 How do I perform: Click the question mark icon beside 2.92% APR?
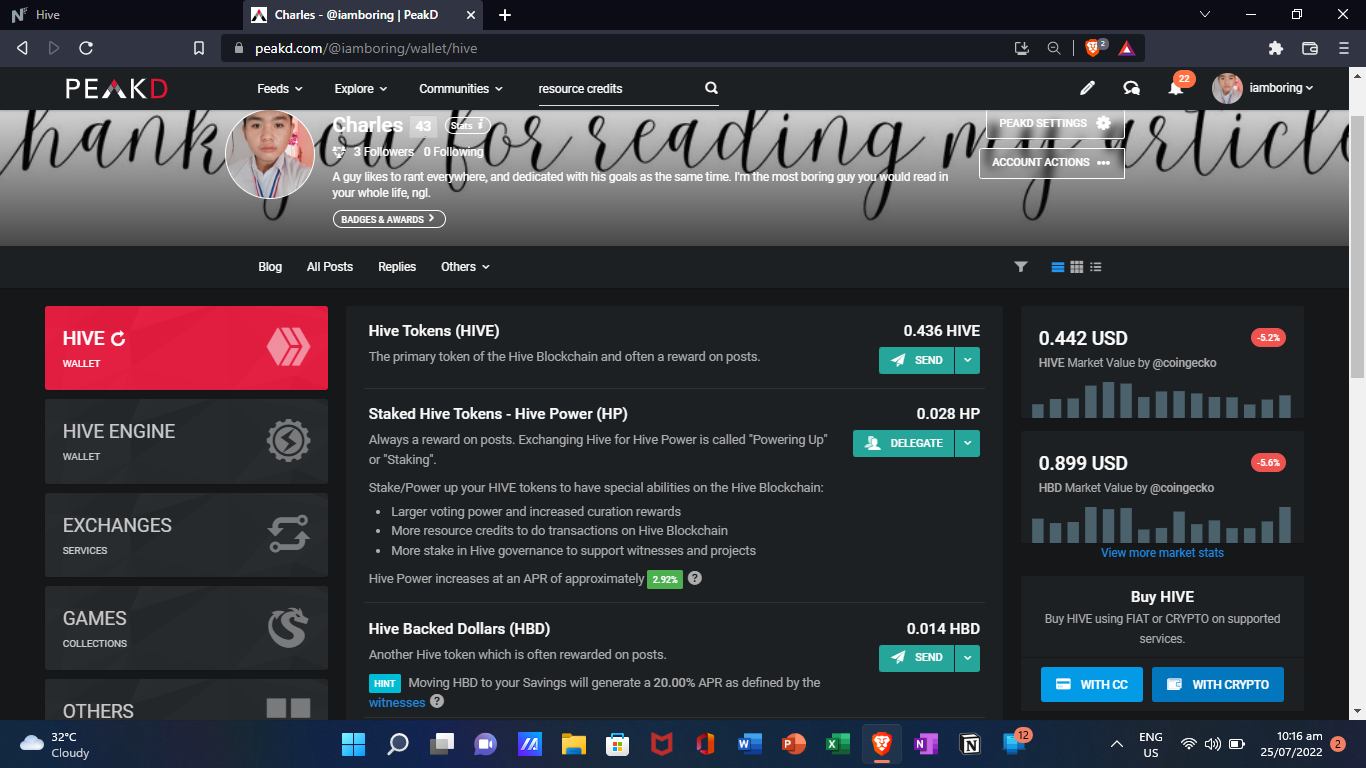click(x=695, y=578)
